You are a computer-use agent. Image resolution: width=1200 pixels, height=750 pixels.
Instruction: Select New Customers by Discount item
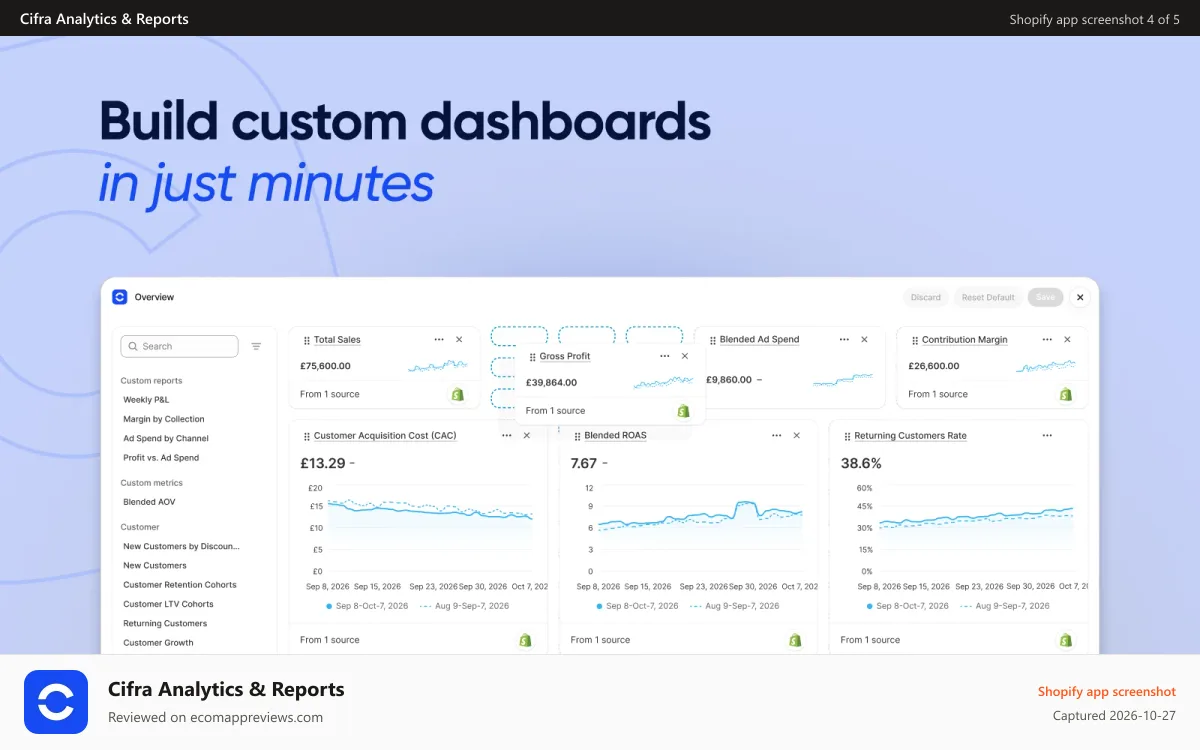pos(182,547)
